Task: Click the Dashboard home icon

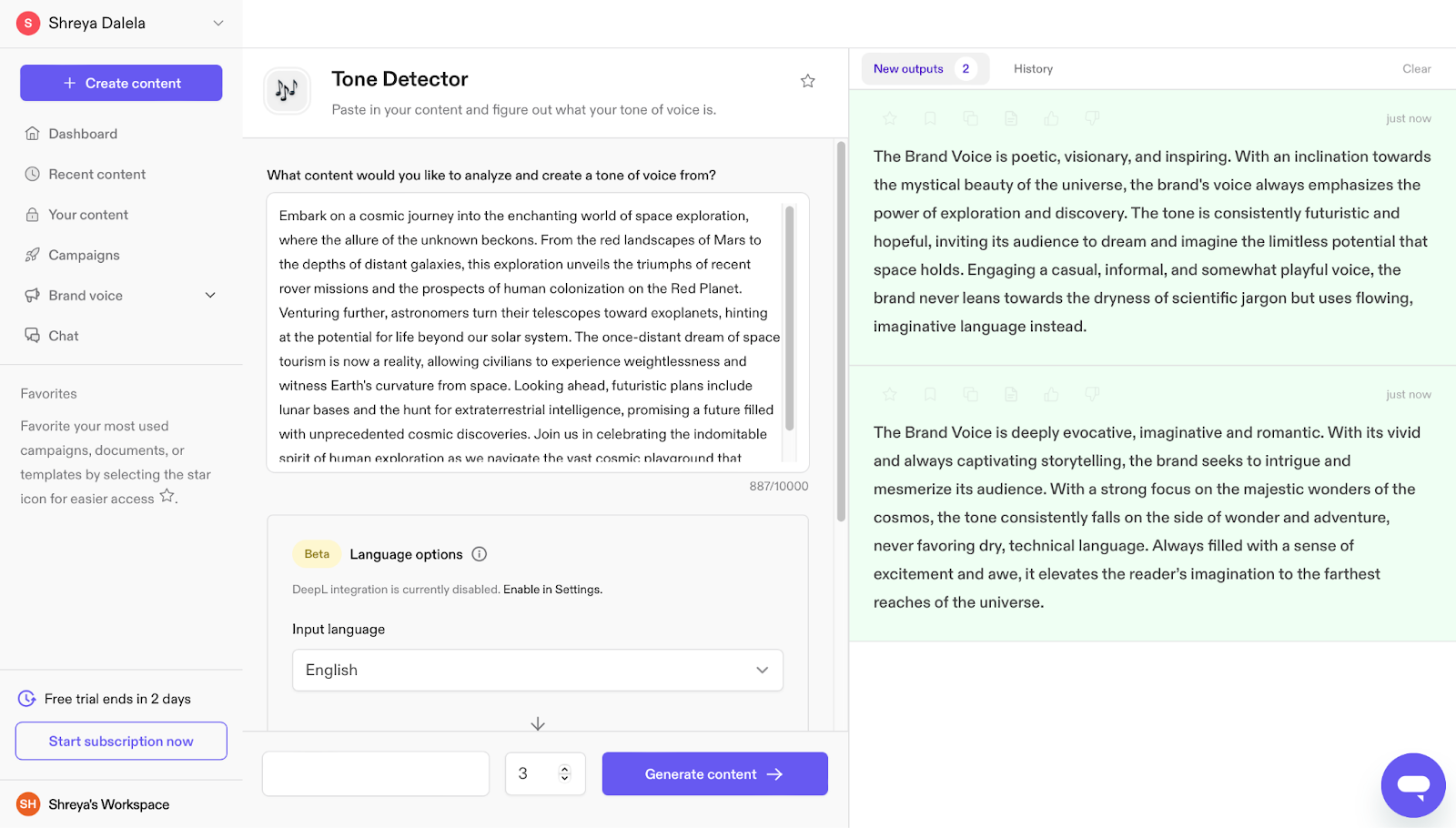Action: 33,134
